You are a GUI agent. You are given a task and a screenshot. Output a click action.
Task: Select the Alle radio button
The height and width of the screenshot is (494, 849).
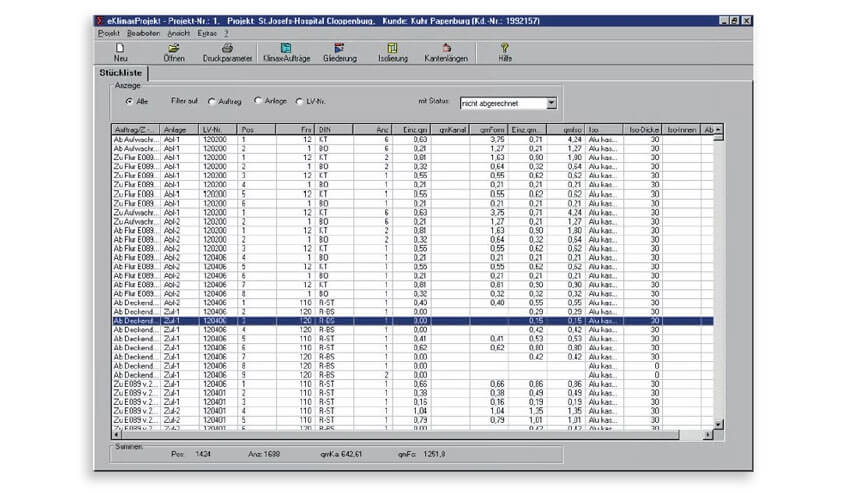pos(129,101)
